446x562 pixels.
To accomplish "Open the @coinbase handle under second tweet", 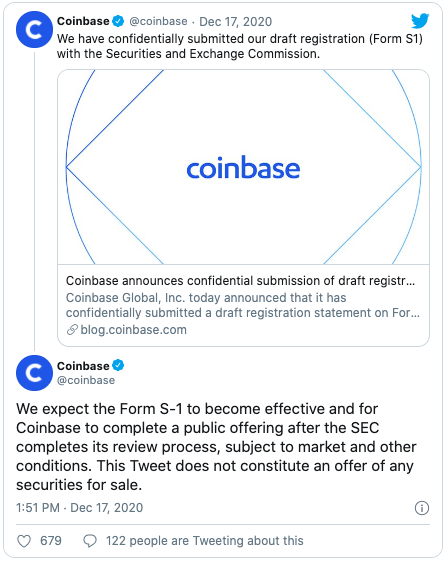I will coord(86,380).
